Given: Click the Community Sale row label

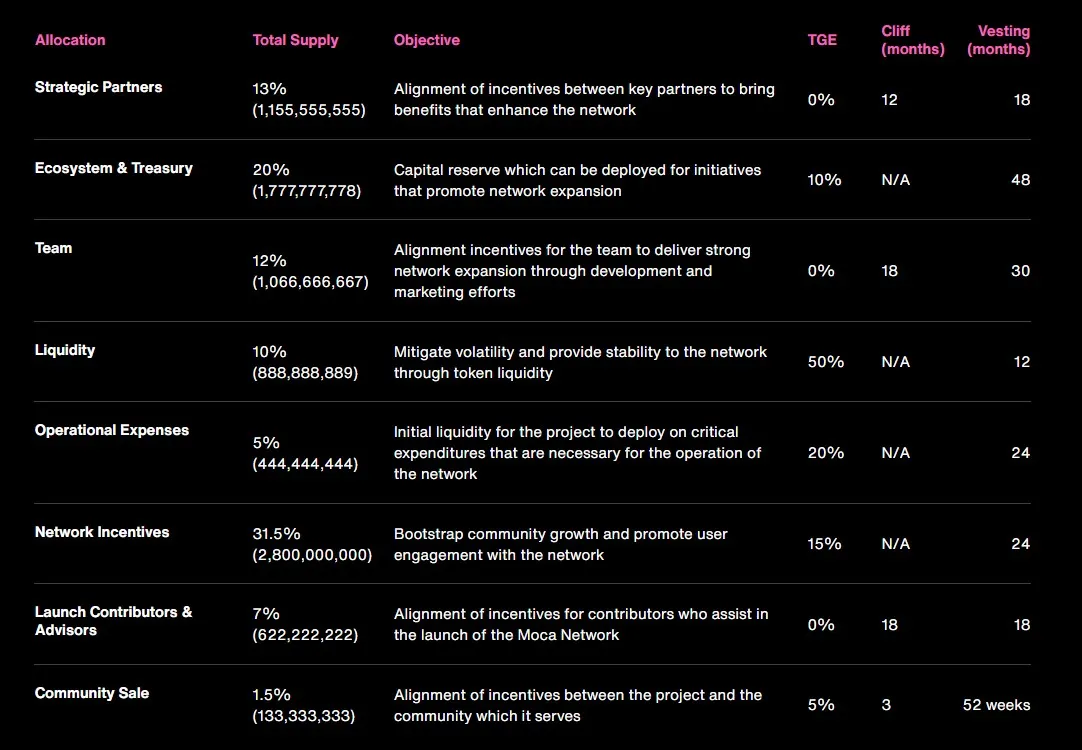Looking at the screenshot, I should click(x=92, y=693).
